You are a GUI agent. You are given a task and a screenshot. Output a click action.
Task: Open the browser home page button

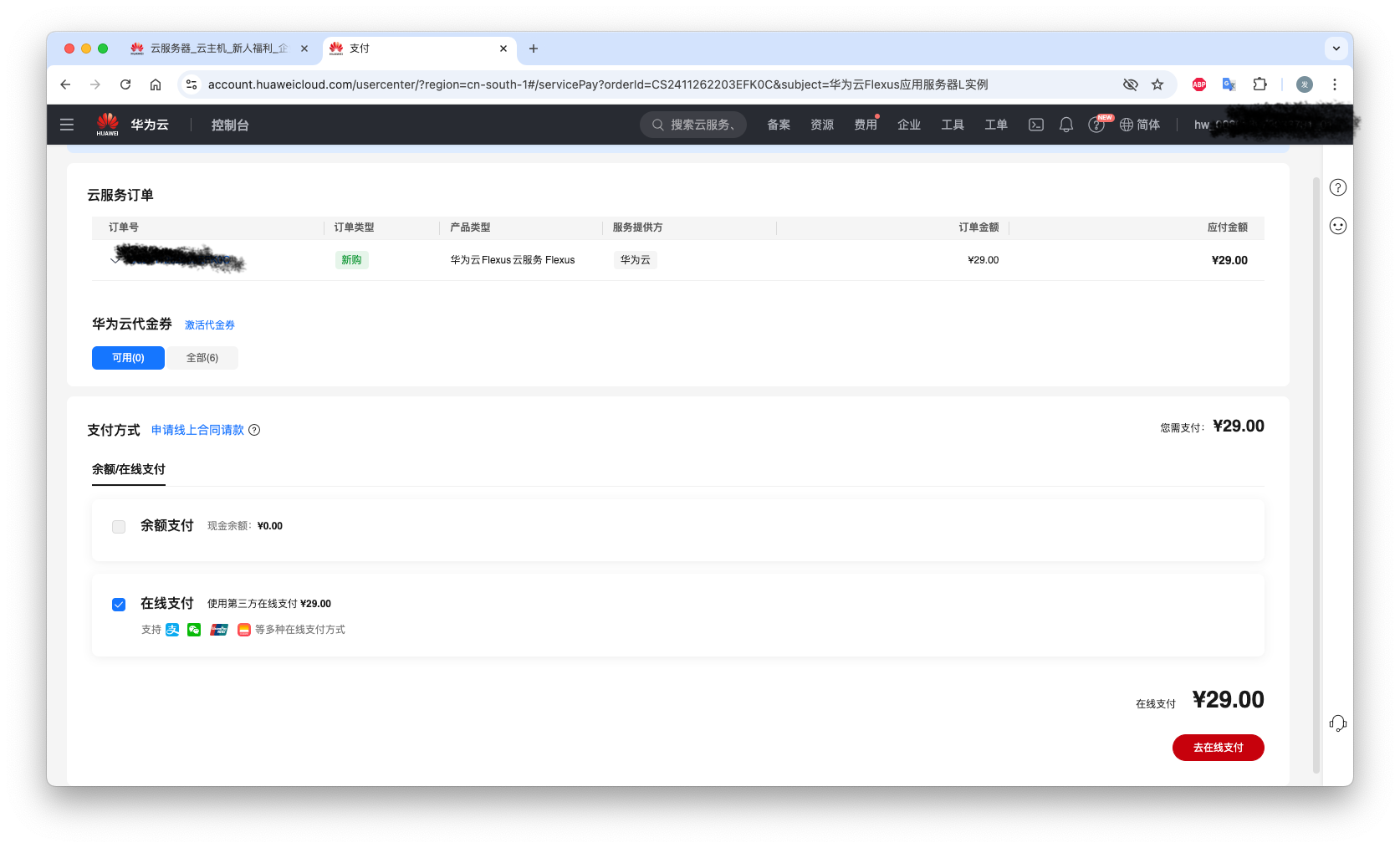[156, 84]
